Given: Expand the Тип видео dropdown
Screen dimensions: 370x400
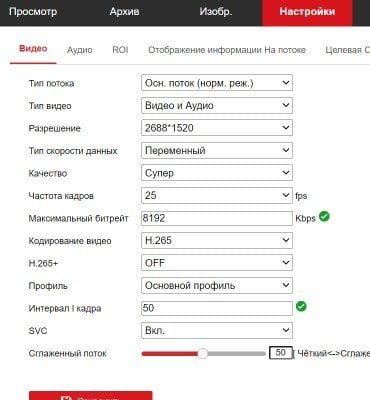Looking at the screenshot, I should click(217, 105).
